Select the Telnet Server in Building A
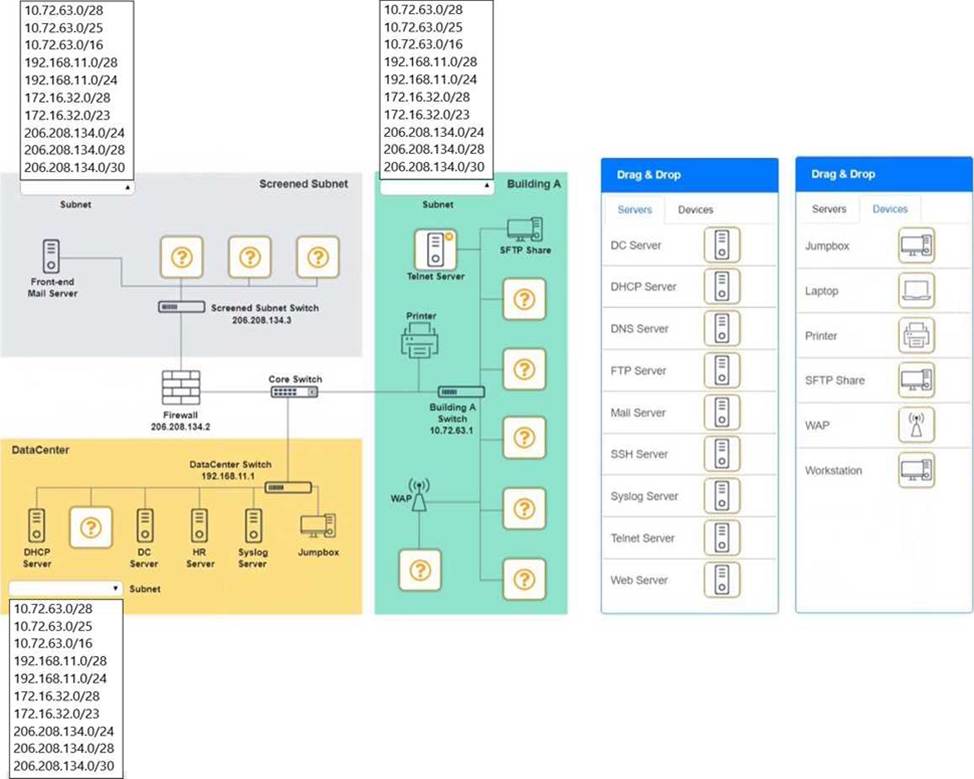 tap(434, 247)
